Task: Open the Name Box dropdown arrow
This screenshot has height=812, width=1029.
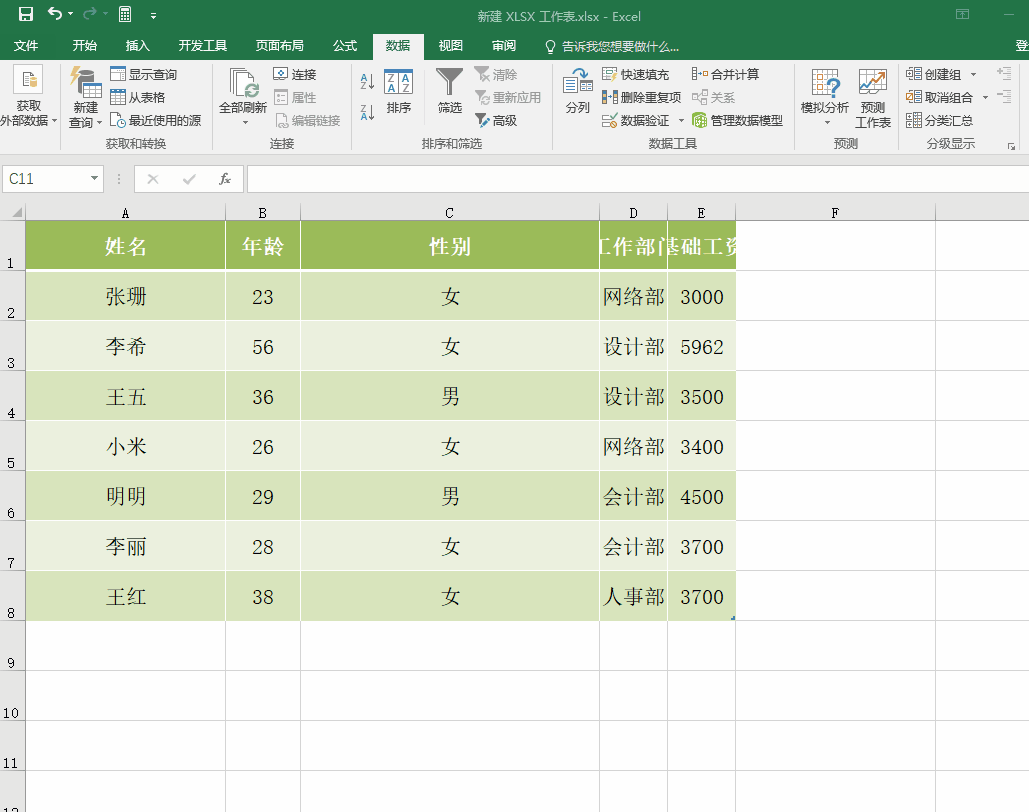Action: click(x=94, y=179)
